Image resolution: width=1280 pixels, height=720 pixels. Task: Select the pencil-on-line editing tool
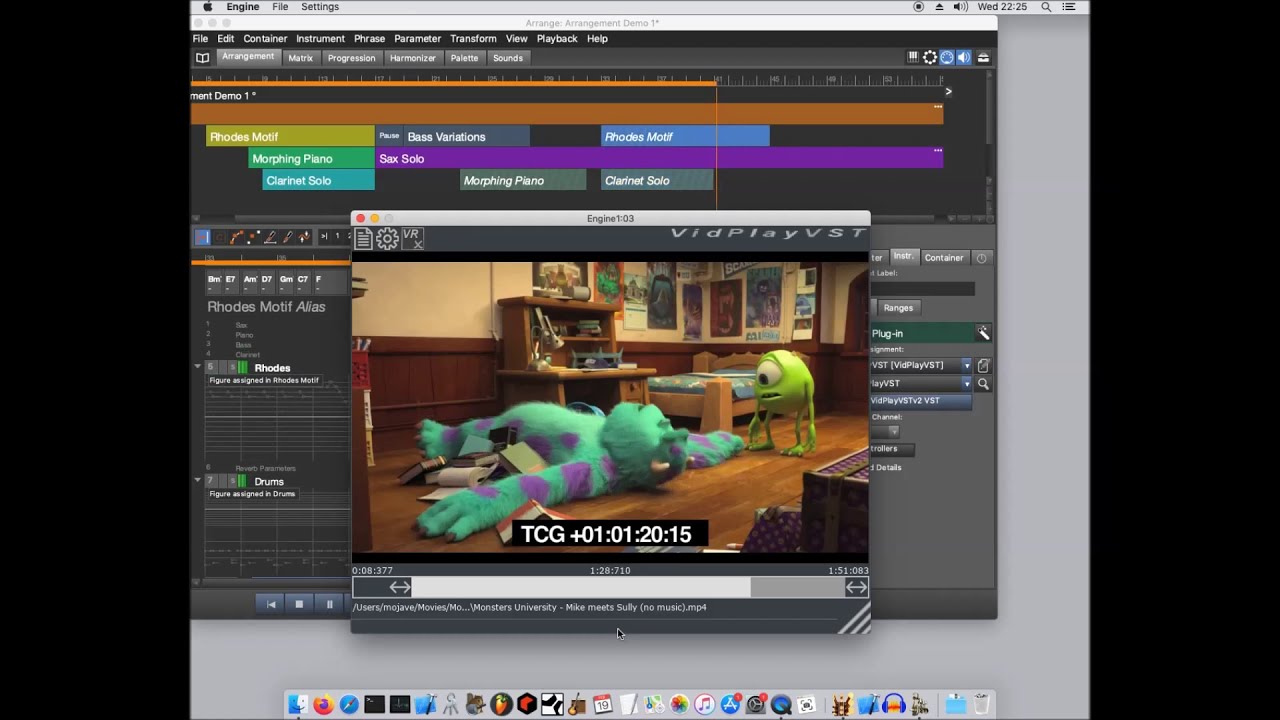click(270, 237)
